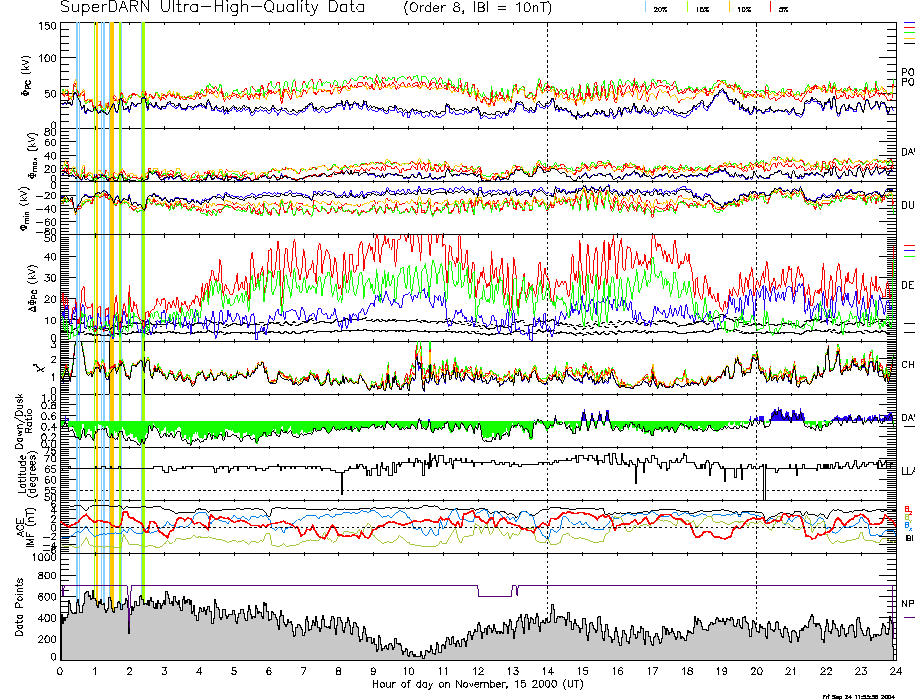Image resolution: width=915 pixels, height=700 pixels.
Task: Click the red 5% legend marker
Action: click(769, 8)
